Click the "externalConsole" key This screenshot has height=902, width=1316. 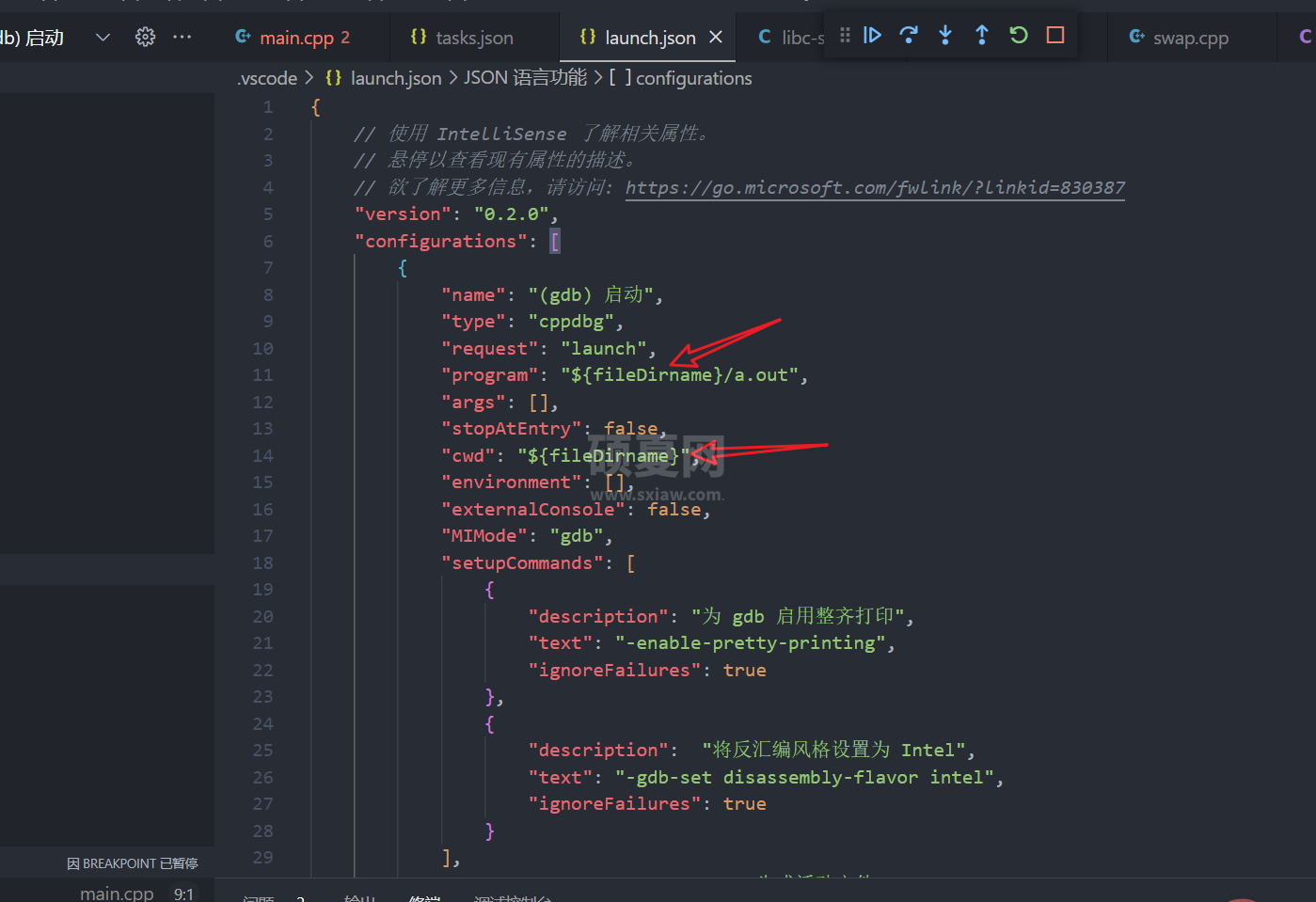point(533,509)
